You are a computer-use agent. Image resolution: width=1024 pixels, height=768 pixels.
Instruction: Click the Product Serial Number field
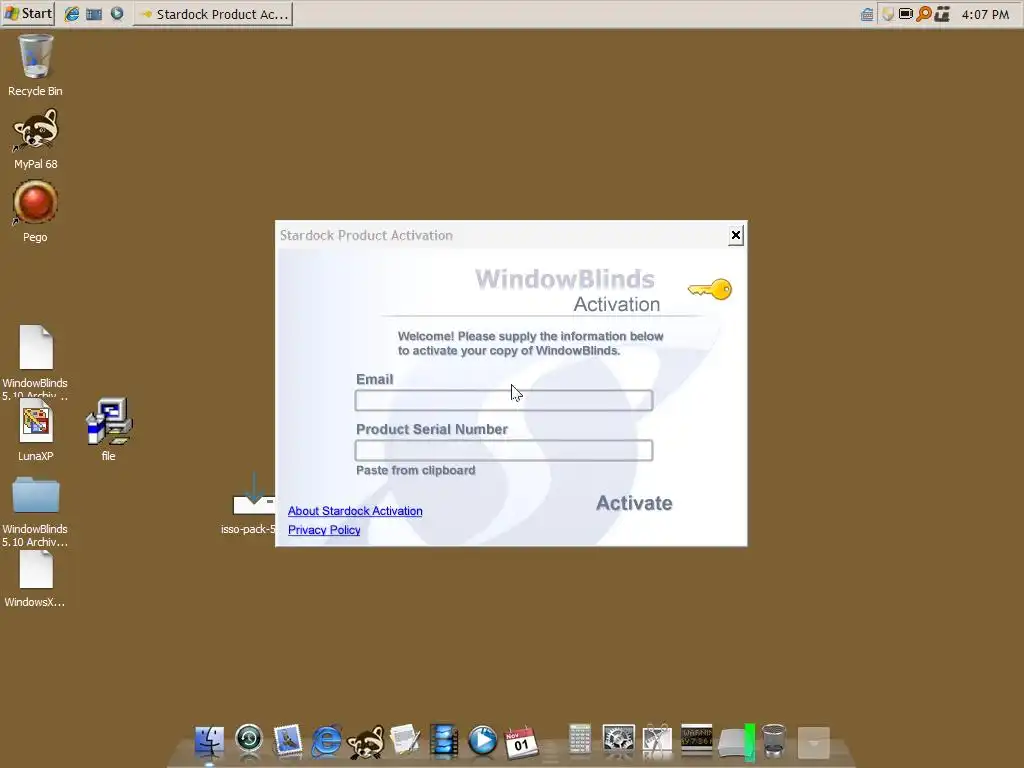pos(504,450)
